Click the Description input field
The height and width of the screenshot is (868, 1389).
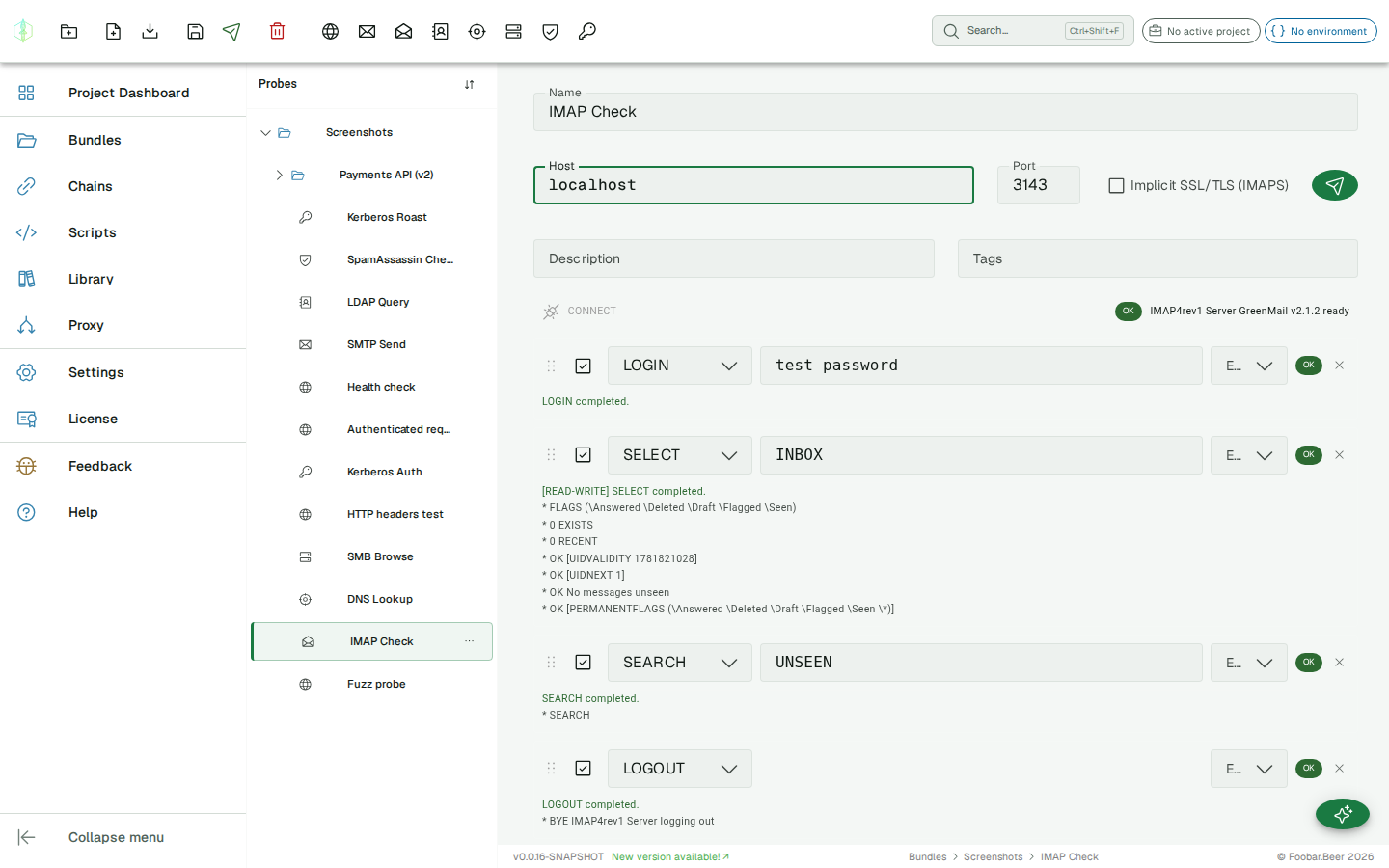click(x=734, y=258)
